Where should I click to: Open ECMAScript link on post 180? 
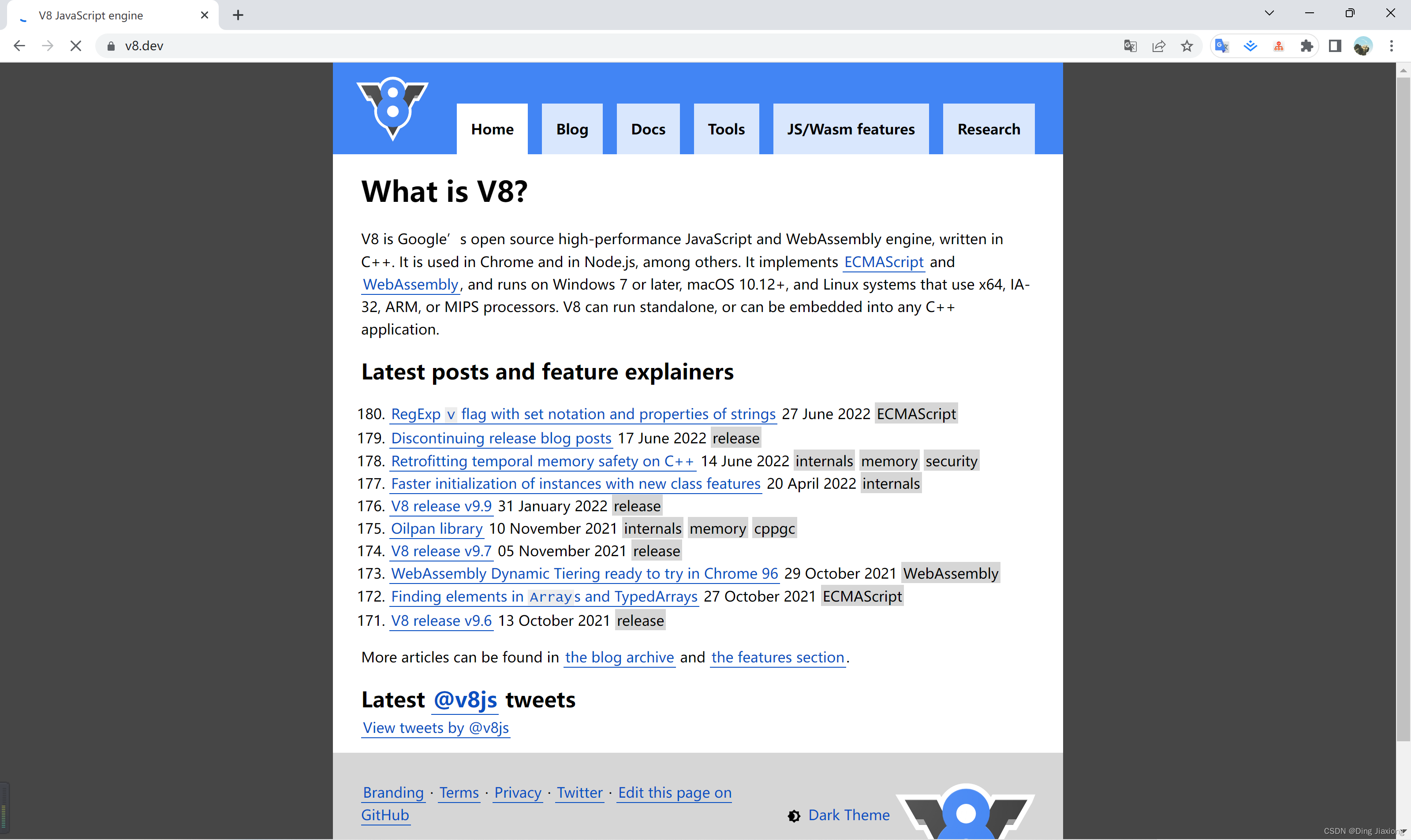(x=915, y=413)
